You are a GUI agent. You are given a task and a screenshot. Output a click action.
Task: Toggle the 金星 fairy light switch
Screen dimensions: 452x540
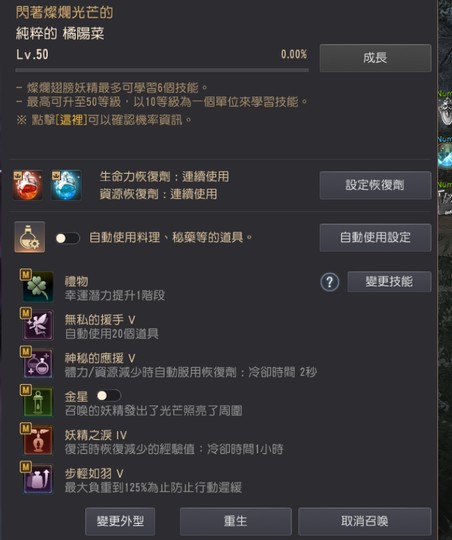coord(109,395)
